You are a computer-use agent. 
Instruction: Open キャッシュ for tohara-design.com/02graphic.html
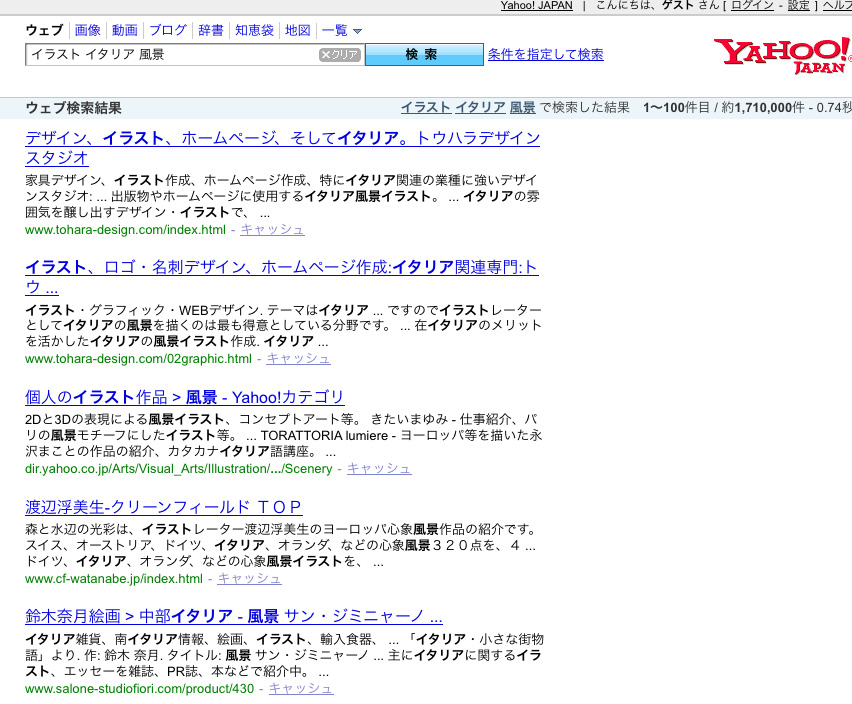(298, 359)
